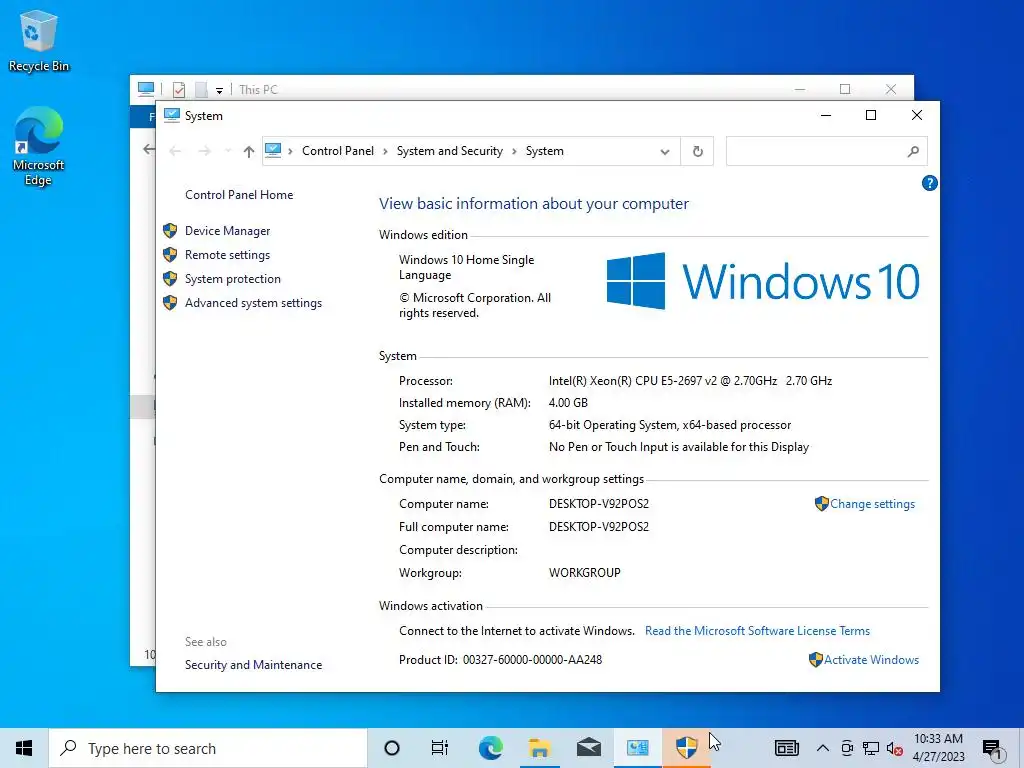Open Recycle Bin desktop icon
Screen dimensions: 1024x768
click(39, 41)
